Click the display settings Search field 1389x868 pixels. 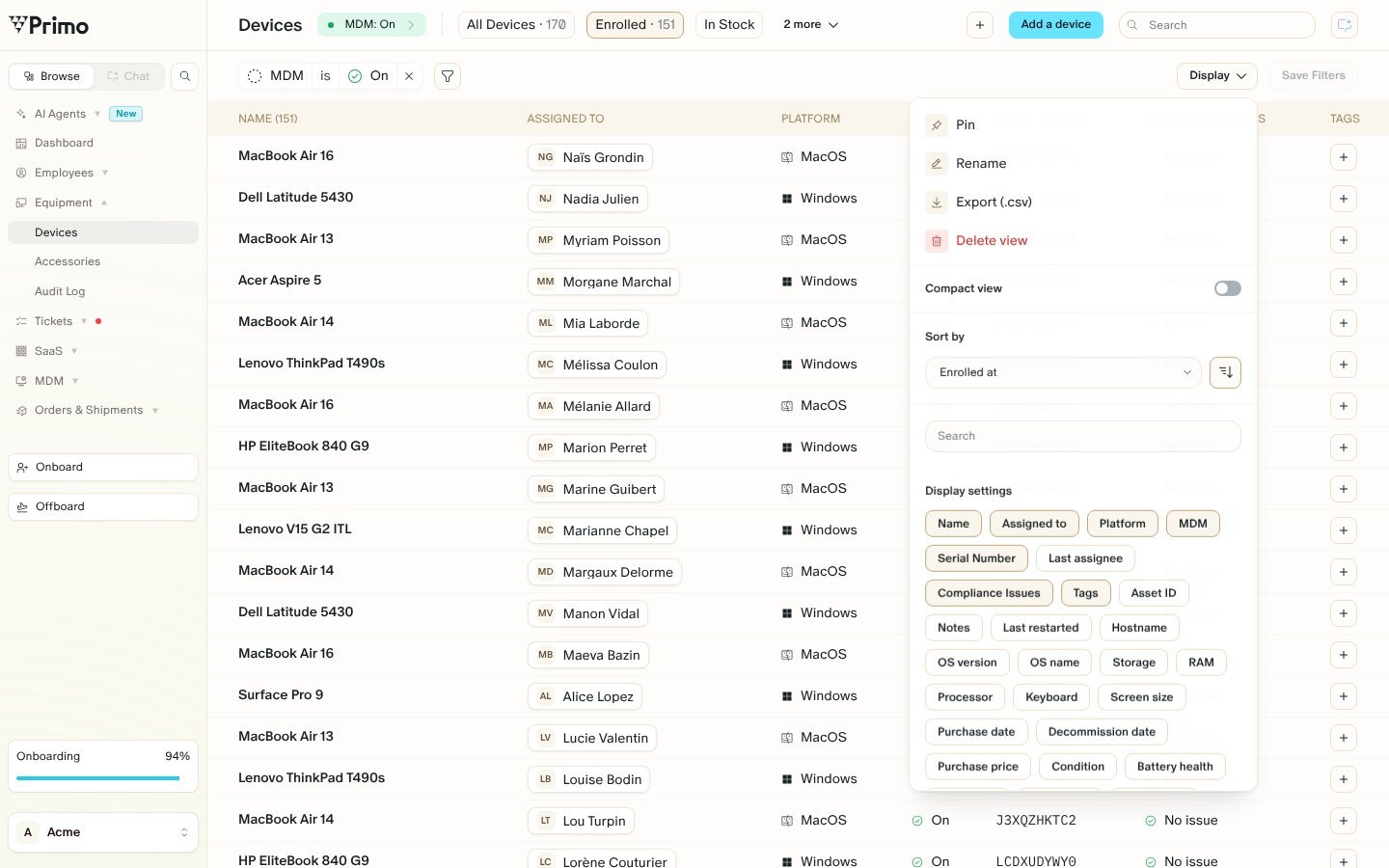pyautogui.click(x=1083, y=436)
